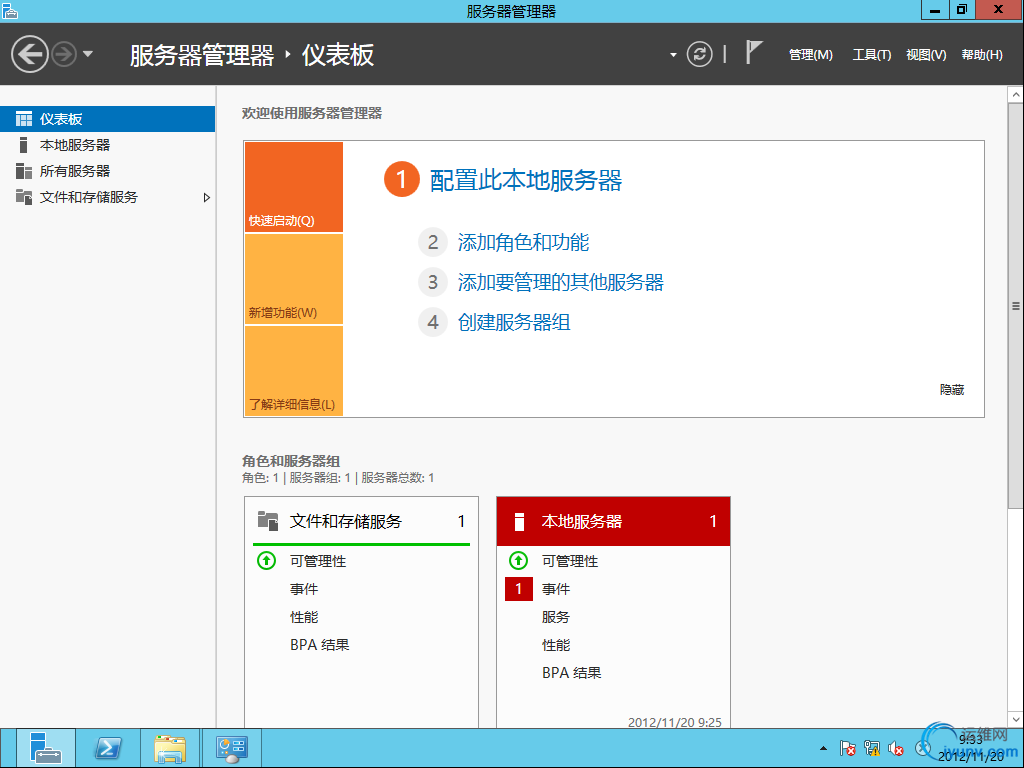Open dropdown arrow left of refresh
The height and width of the screenshot is (768, 1024).
pyautogui.click(x=673, y=55)
